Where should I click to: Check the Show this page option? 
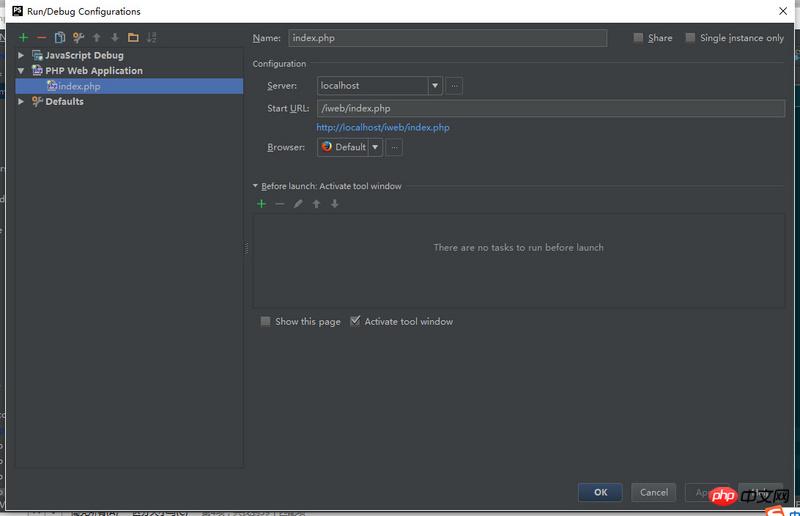click(x=266, y=322)
